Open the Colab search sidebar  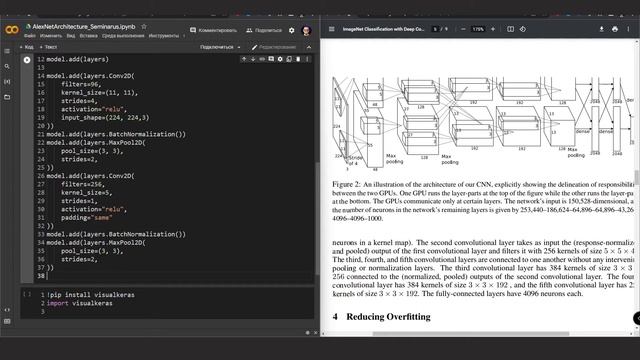pyautogui.click(x=7, y=66)
